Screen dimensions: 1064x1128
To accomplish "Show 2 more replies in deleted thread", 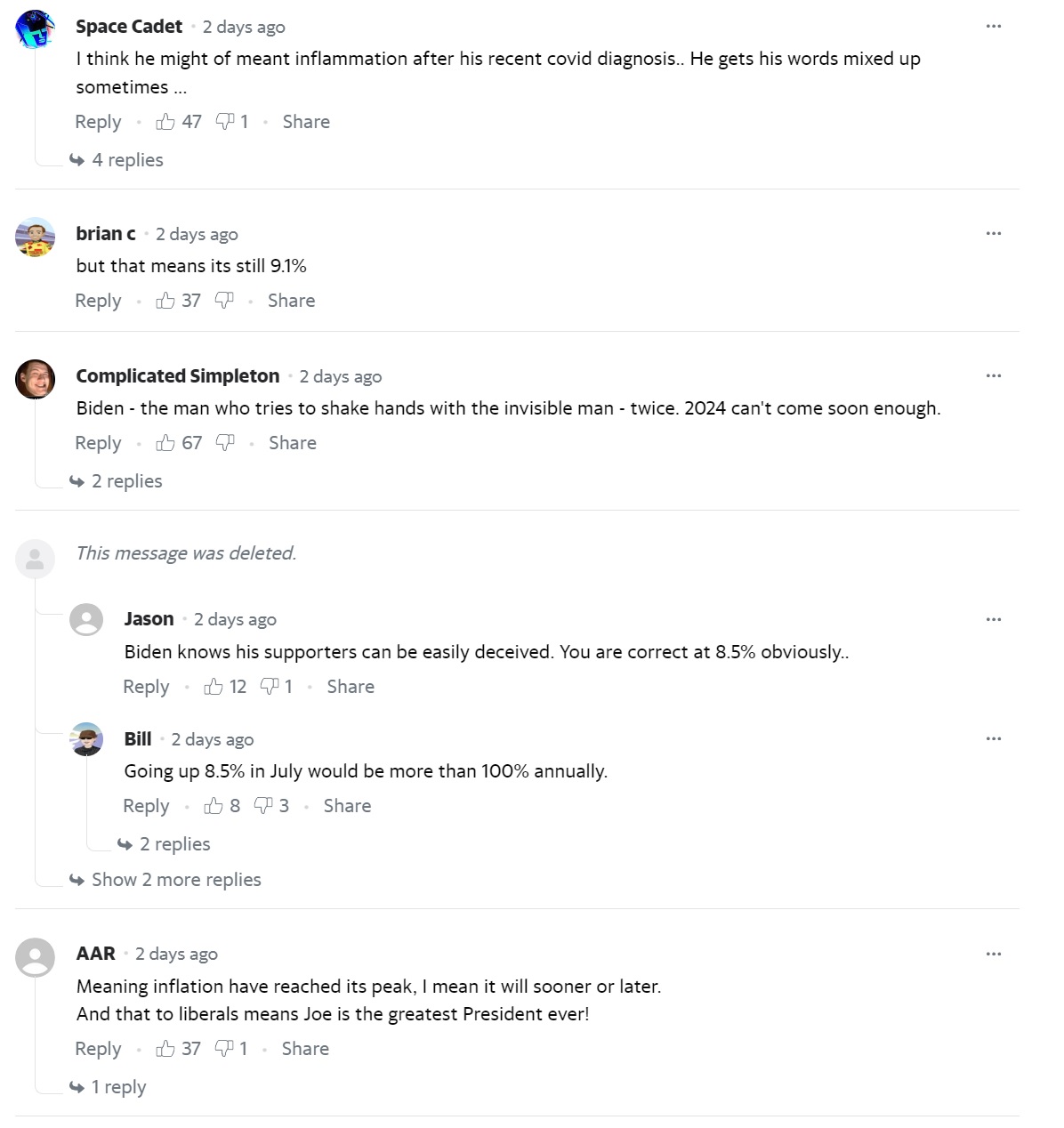I will pos(176,880).
